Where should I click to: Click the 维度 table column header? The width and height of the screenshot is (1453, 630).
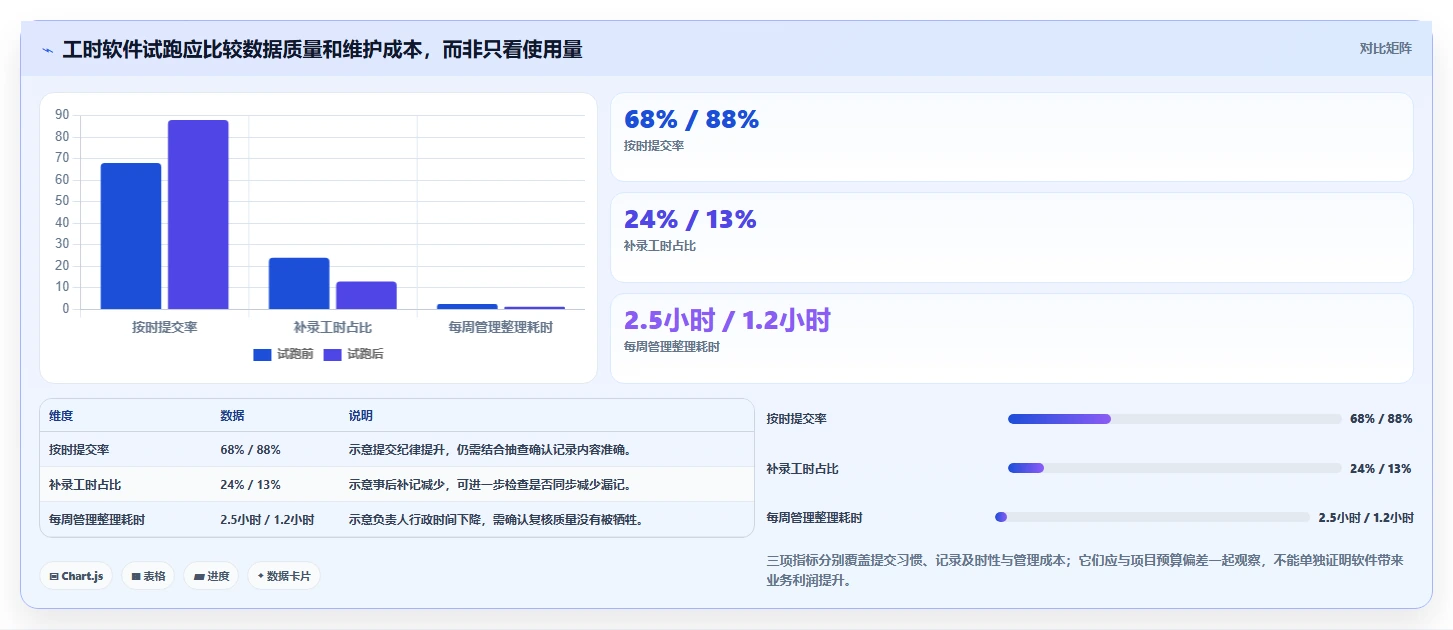[x=61, y=416]
